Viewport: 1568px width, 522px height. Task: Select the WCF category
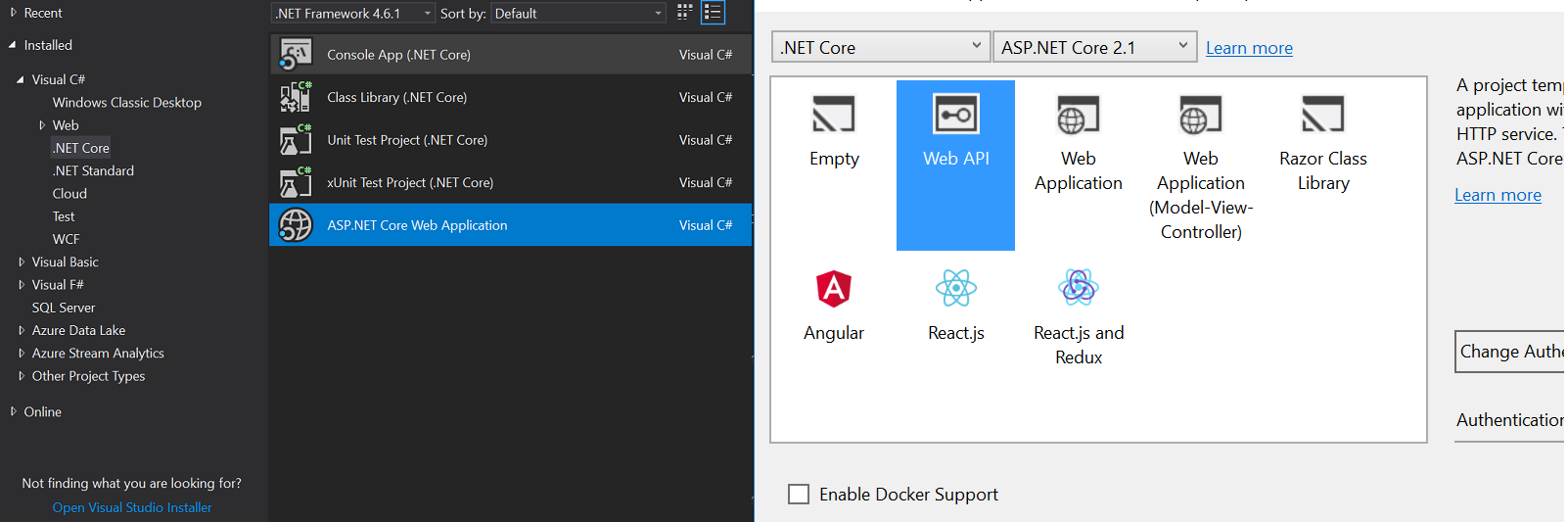67,239
